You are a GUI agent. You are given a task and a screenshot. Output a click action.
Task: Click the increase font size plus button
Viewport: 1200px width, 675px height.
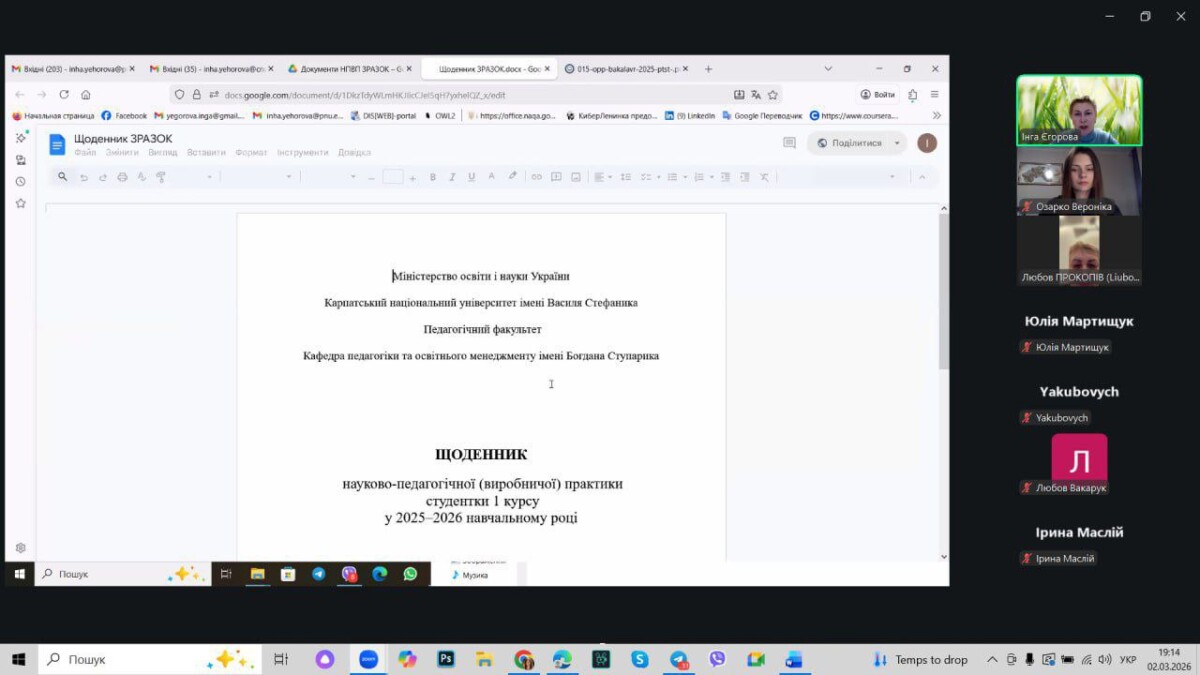413,177
